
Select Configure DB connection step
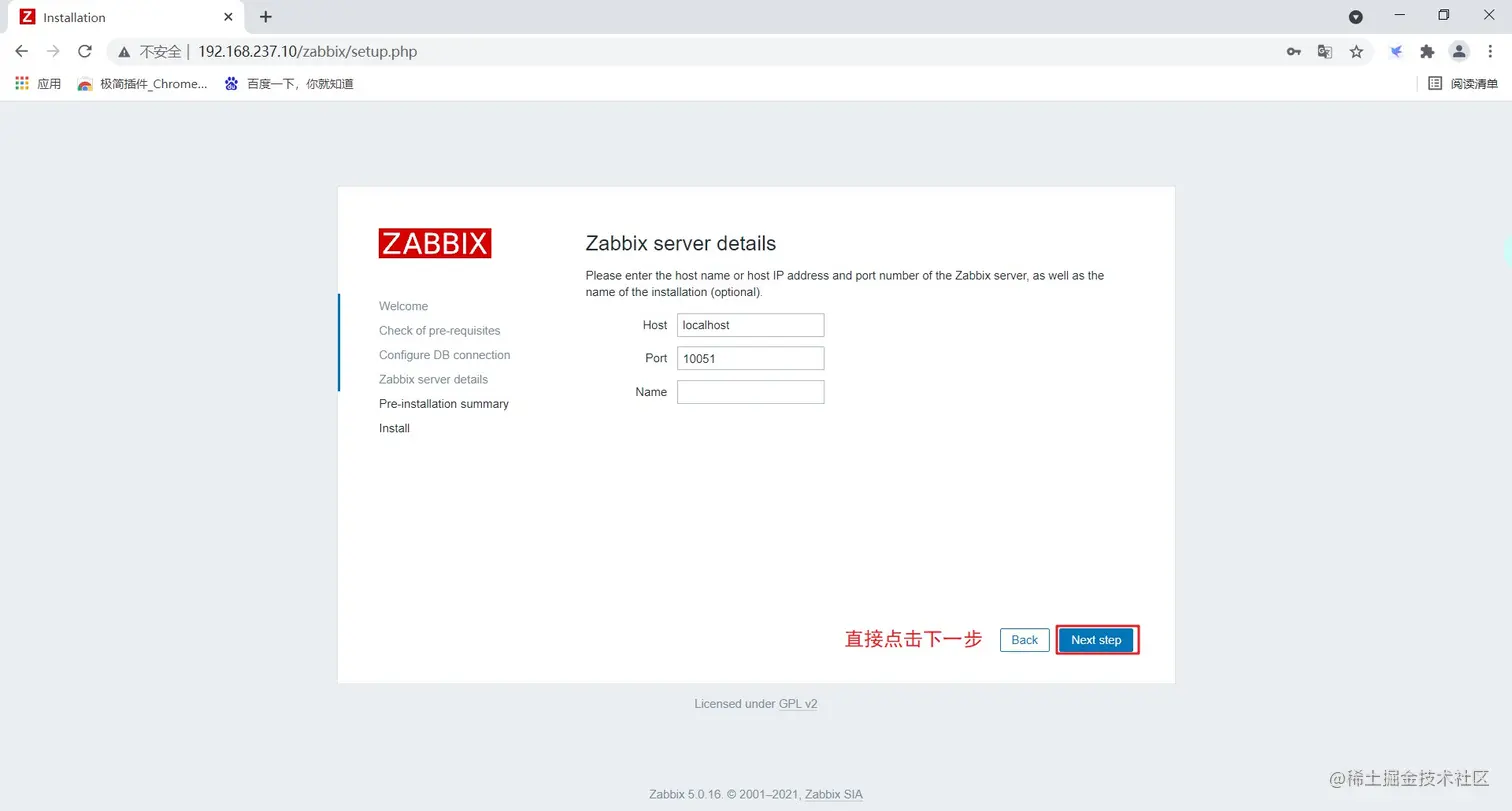click(445, 355)
